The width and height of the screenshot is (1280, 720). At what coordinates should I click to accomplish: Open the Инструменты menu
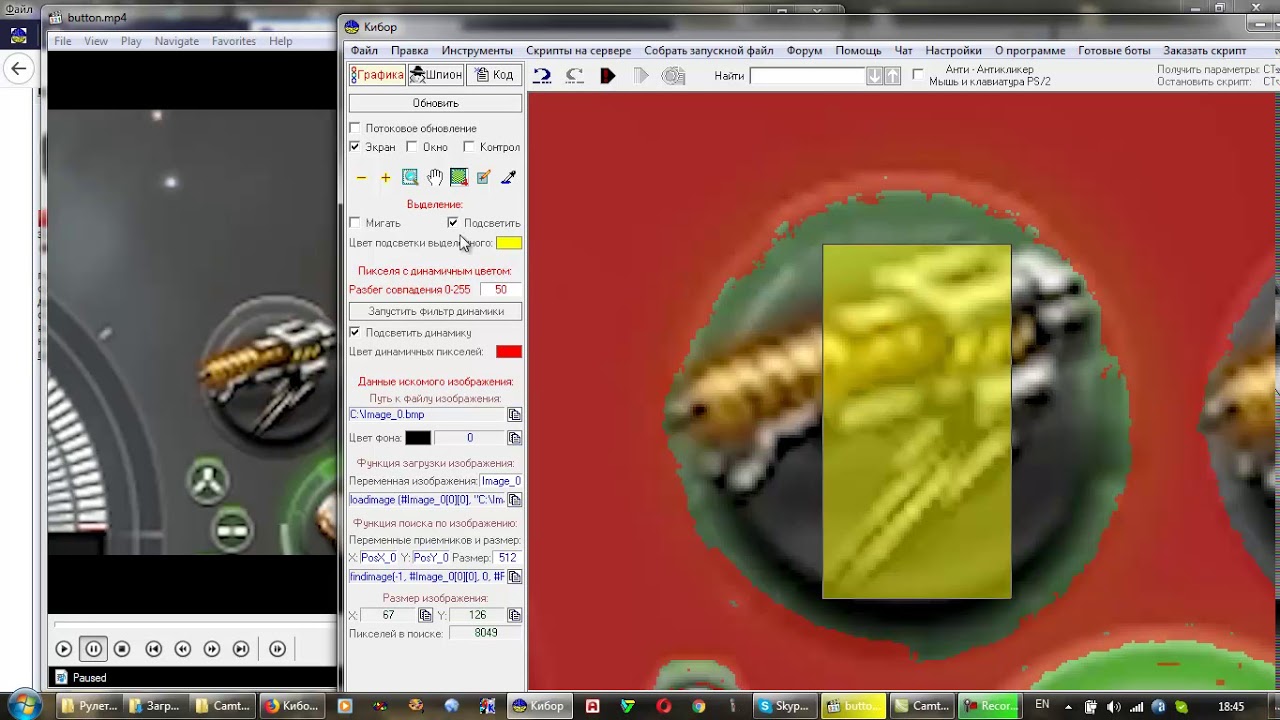coord(477,50)
